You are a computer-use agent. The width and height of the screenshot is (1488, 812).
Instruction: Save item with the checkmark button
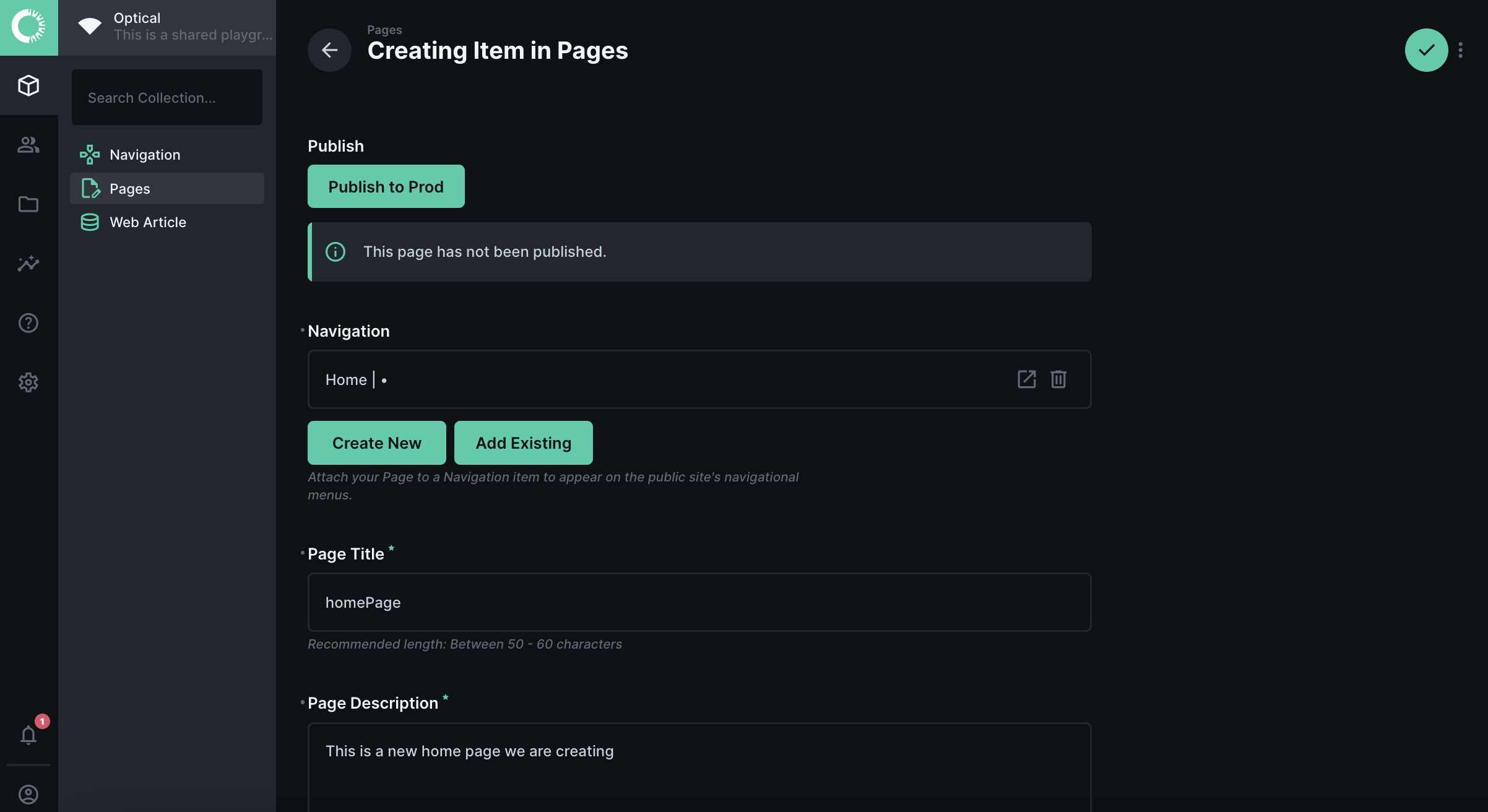click(x=1426, y=50)
